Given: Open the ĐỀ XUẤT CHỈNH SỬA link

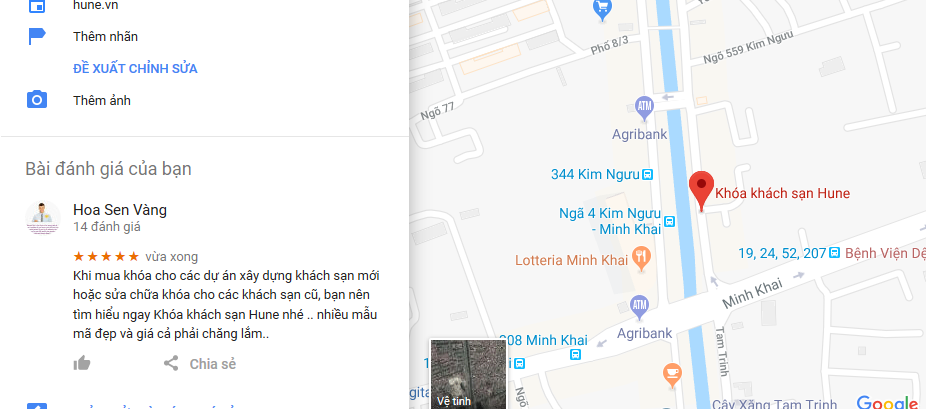Looking at the screenshot, I should (x=135, y=68).
